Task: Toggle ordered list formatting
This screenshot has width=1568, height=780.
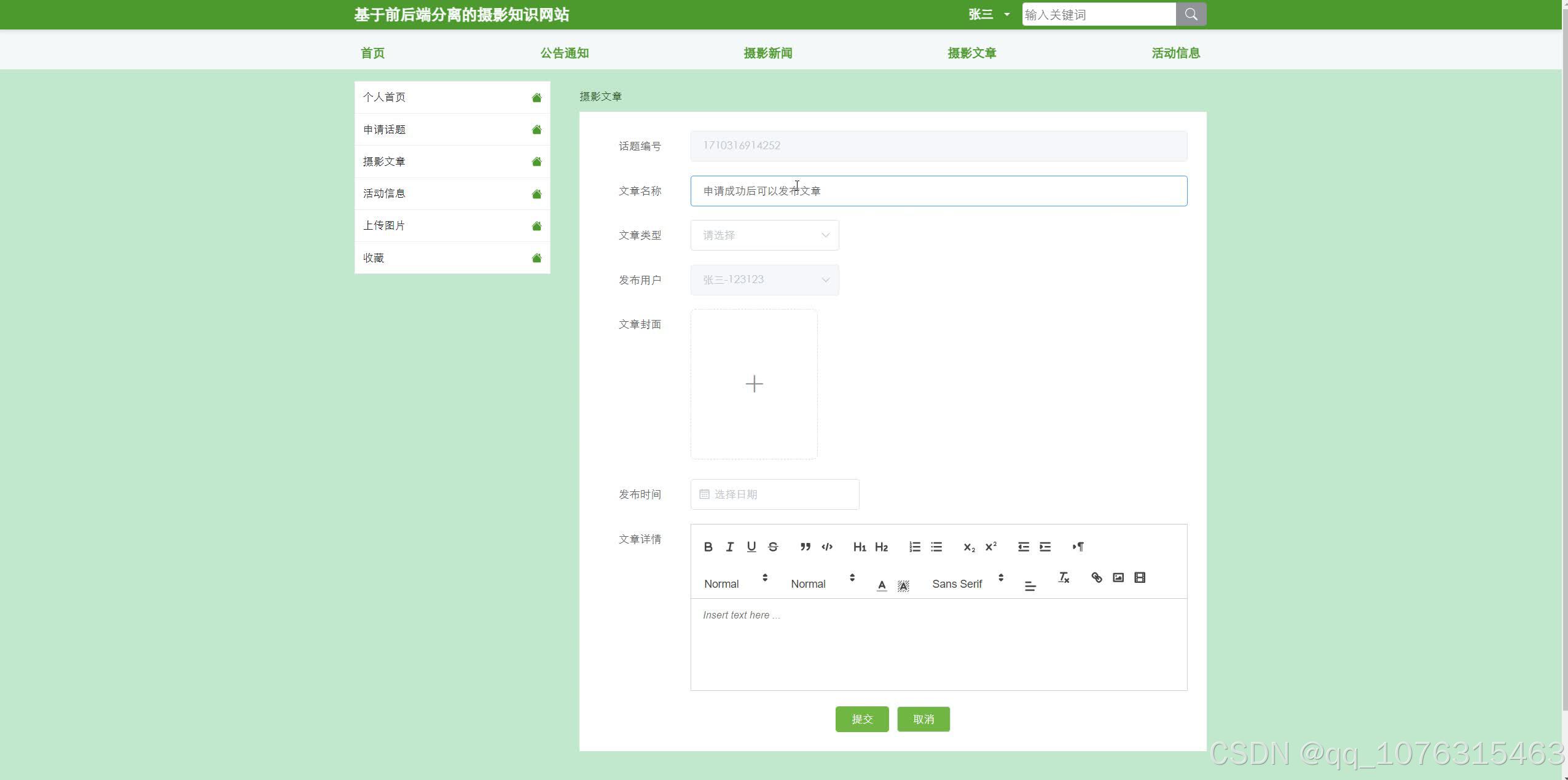Action: tap(914, 547)
